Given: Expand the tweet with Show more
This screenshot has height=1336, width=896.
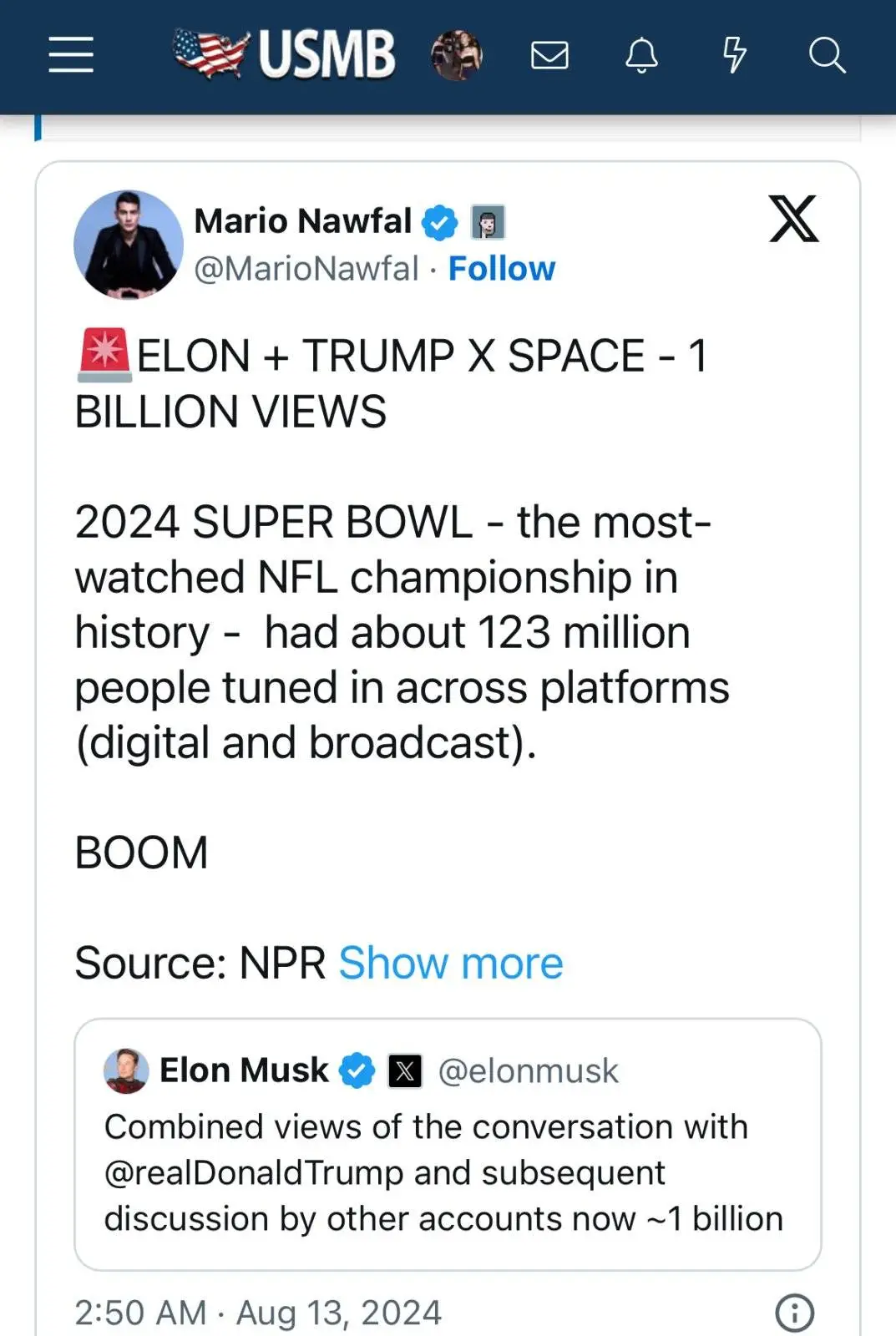Looking at the screenshot, I should (x=450, y=963).
